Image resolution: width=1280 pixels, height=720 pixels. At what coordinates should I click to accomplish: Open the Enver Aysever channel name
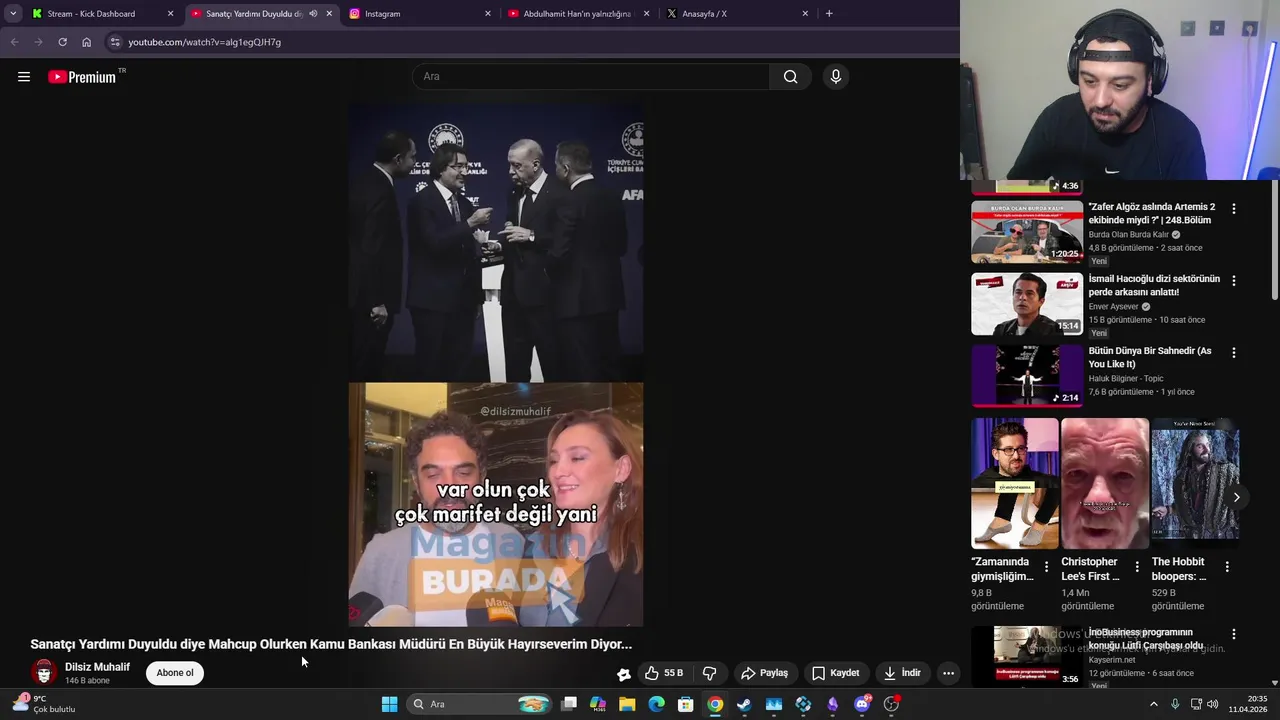pos(1114,306)
